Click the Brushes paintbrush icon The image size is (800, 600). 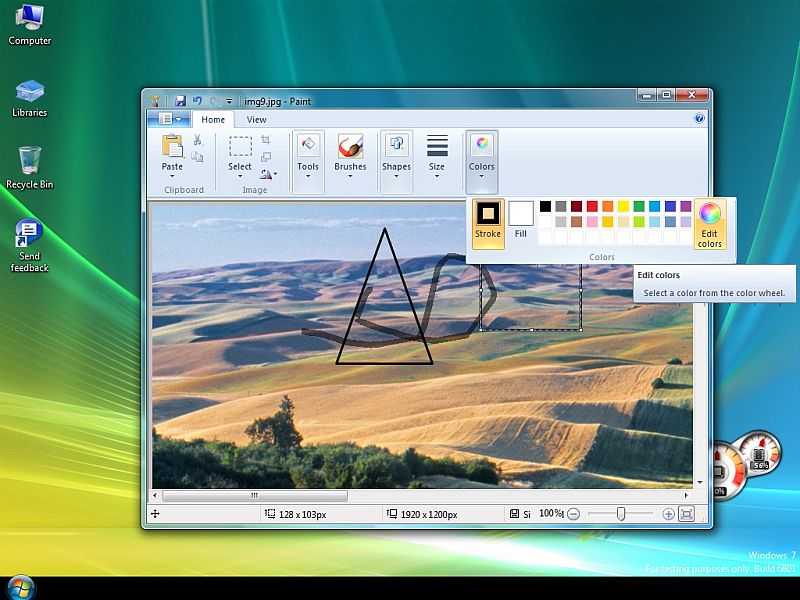pos(350,146)
